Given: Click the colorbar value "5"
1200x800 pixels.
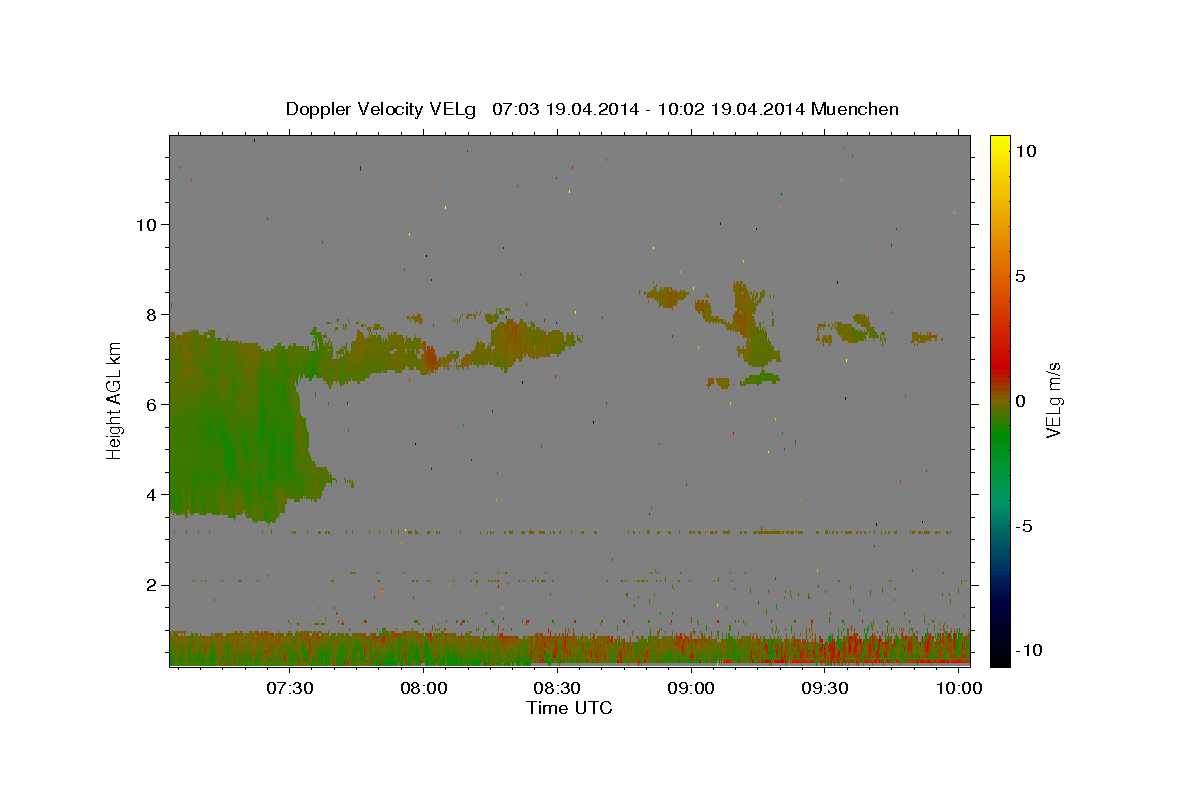Looking at the screenshot, I should (x=1019, y=276).
